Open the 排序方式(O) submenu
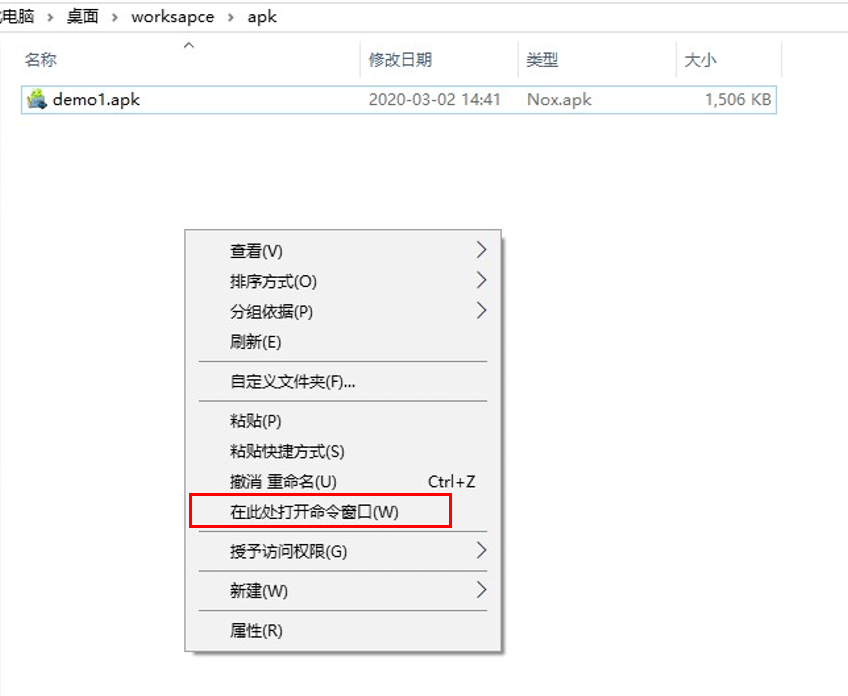The height and width of the screenshot is (696, 848). [343, 281]
